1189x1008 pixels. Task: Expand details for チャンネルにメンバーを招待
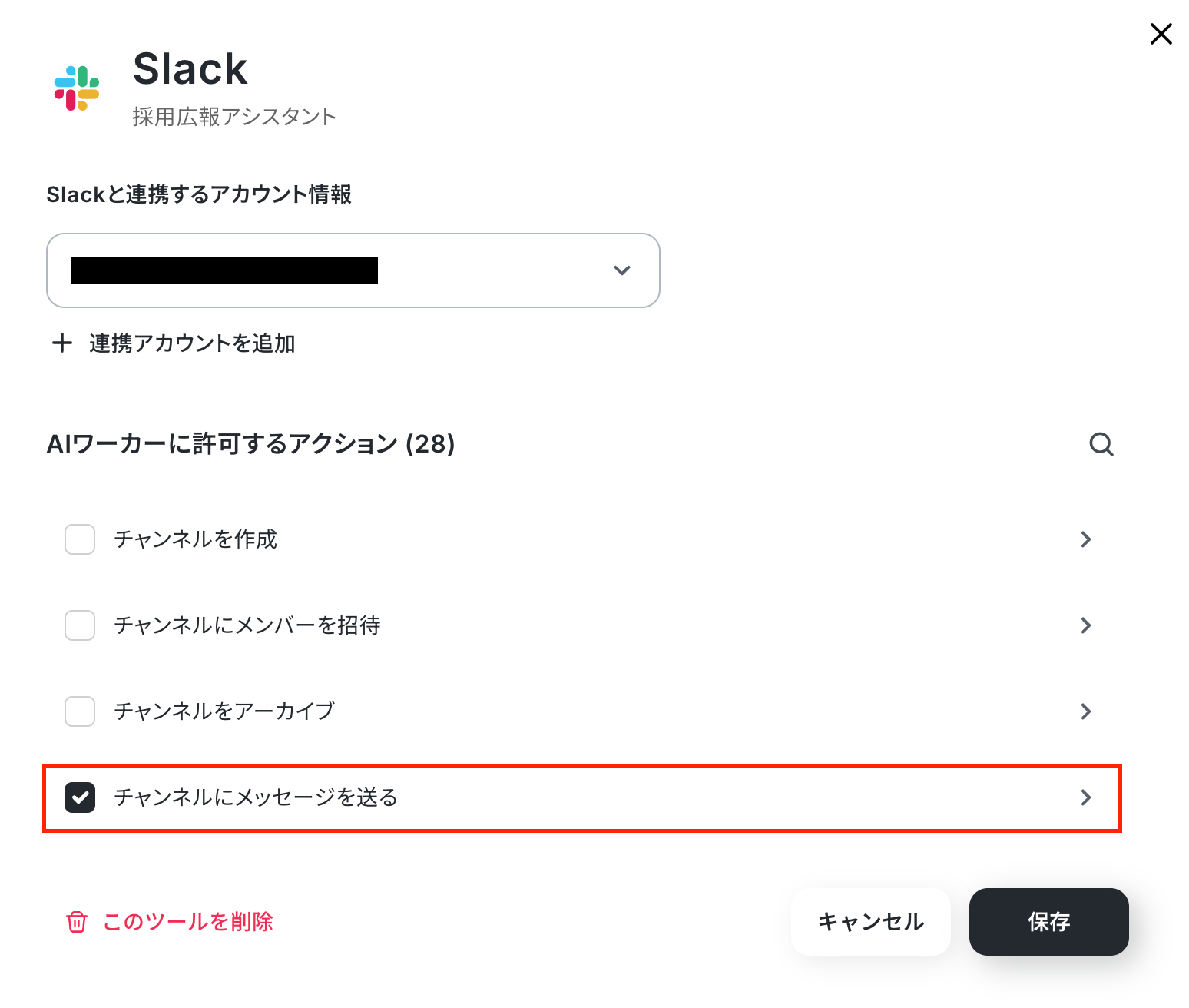[1086, 625]
